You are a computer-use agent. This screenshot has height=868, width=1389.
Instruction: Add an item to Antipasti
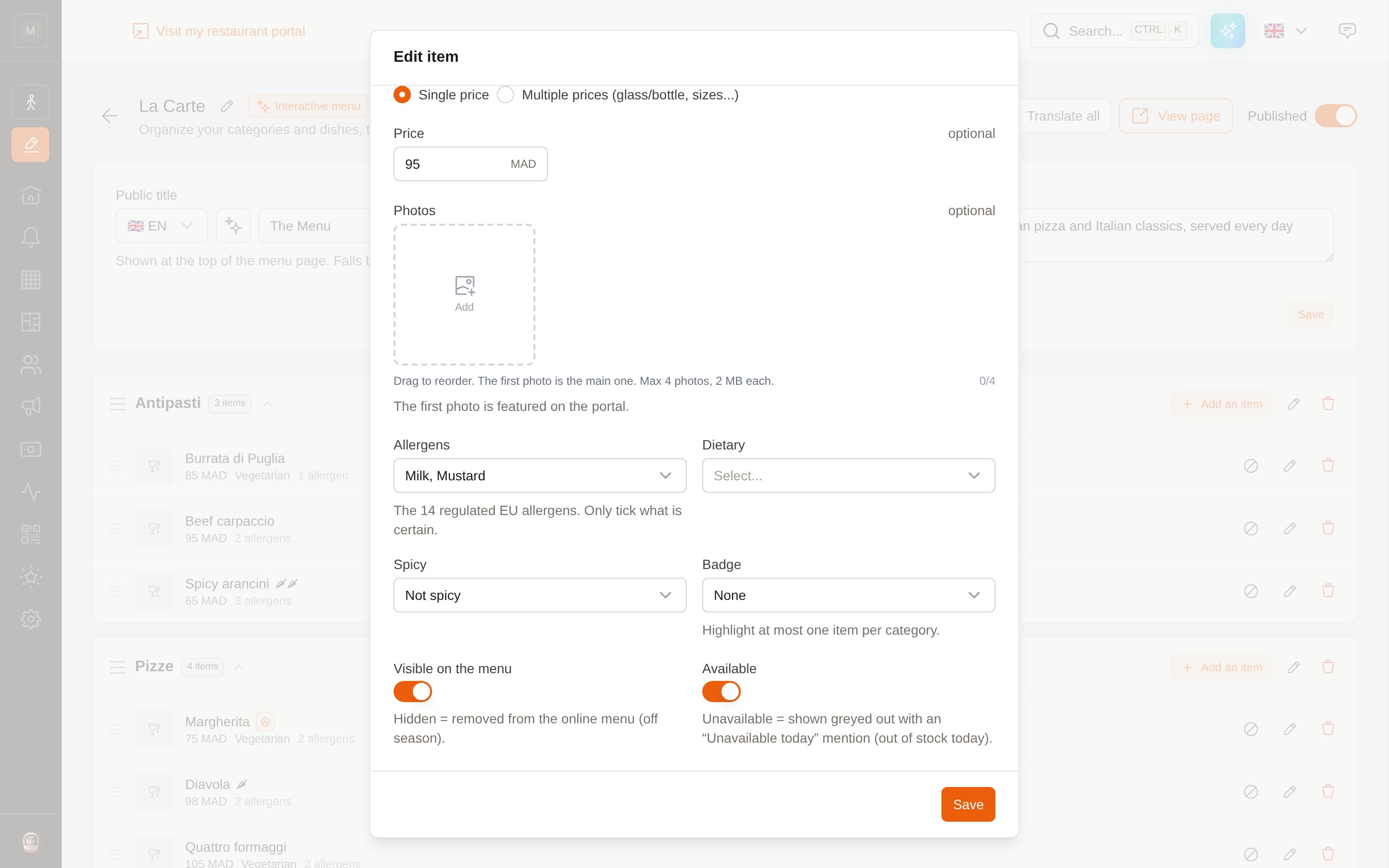pyautogui.click(x=1221, y=404)
